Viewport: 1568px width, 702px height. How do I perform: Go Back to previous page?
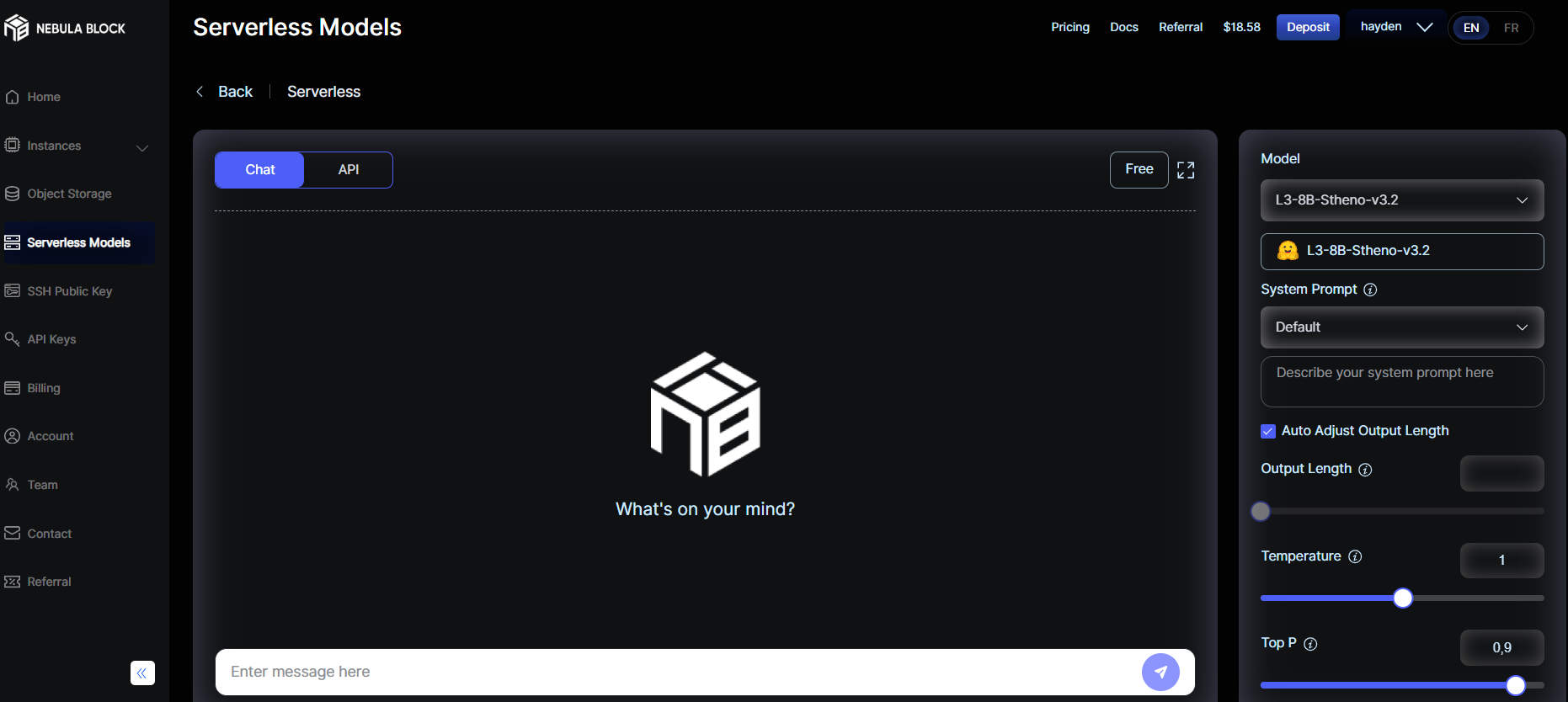225,92
